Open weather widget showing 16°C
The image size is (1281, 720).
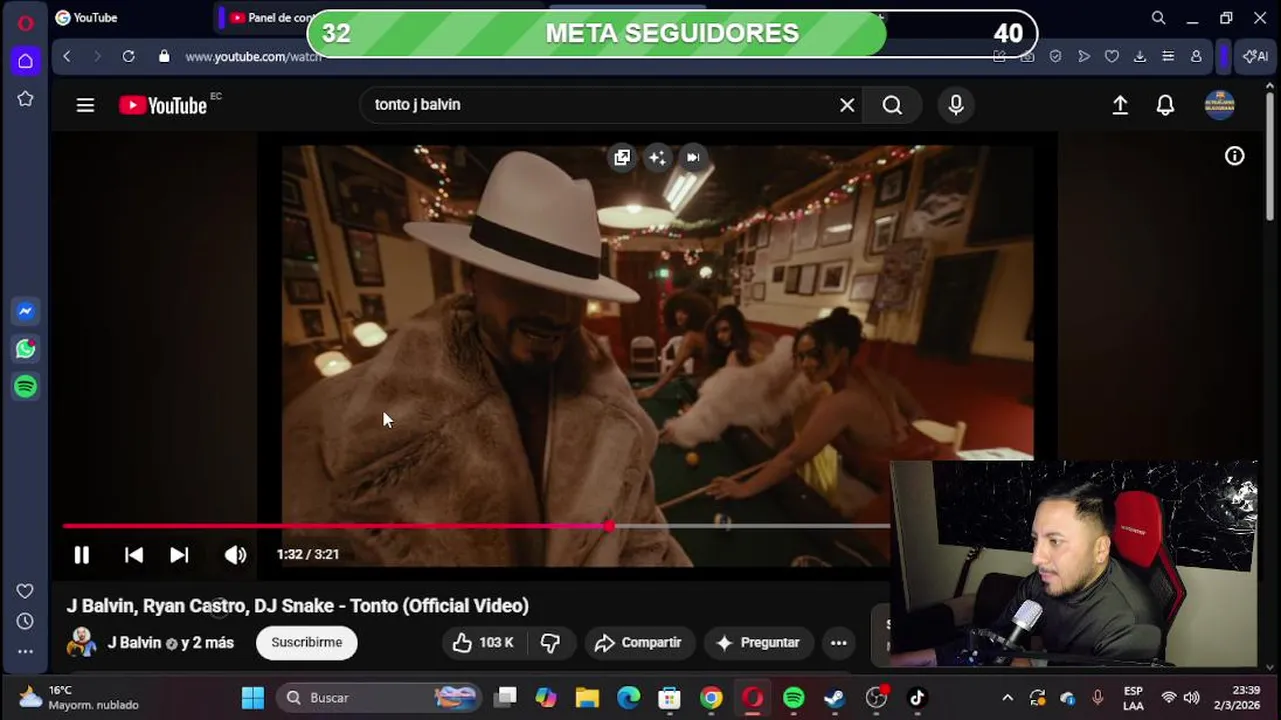(x=78, y=698)
